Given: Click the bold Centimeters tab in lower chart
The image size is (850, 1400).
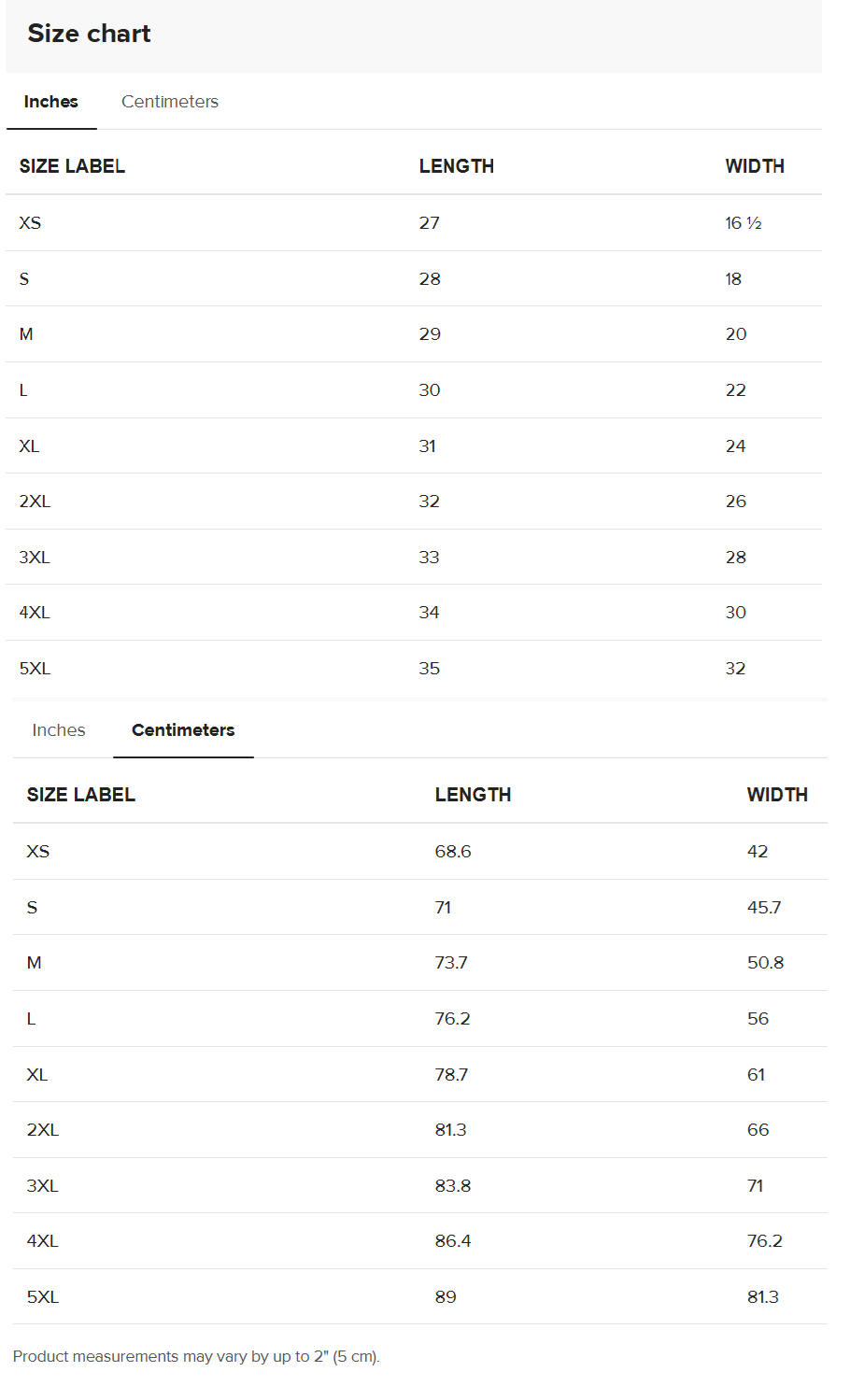Looking at the screenshot, I should tap(183, 730).
